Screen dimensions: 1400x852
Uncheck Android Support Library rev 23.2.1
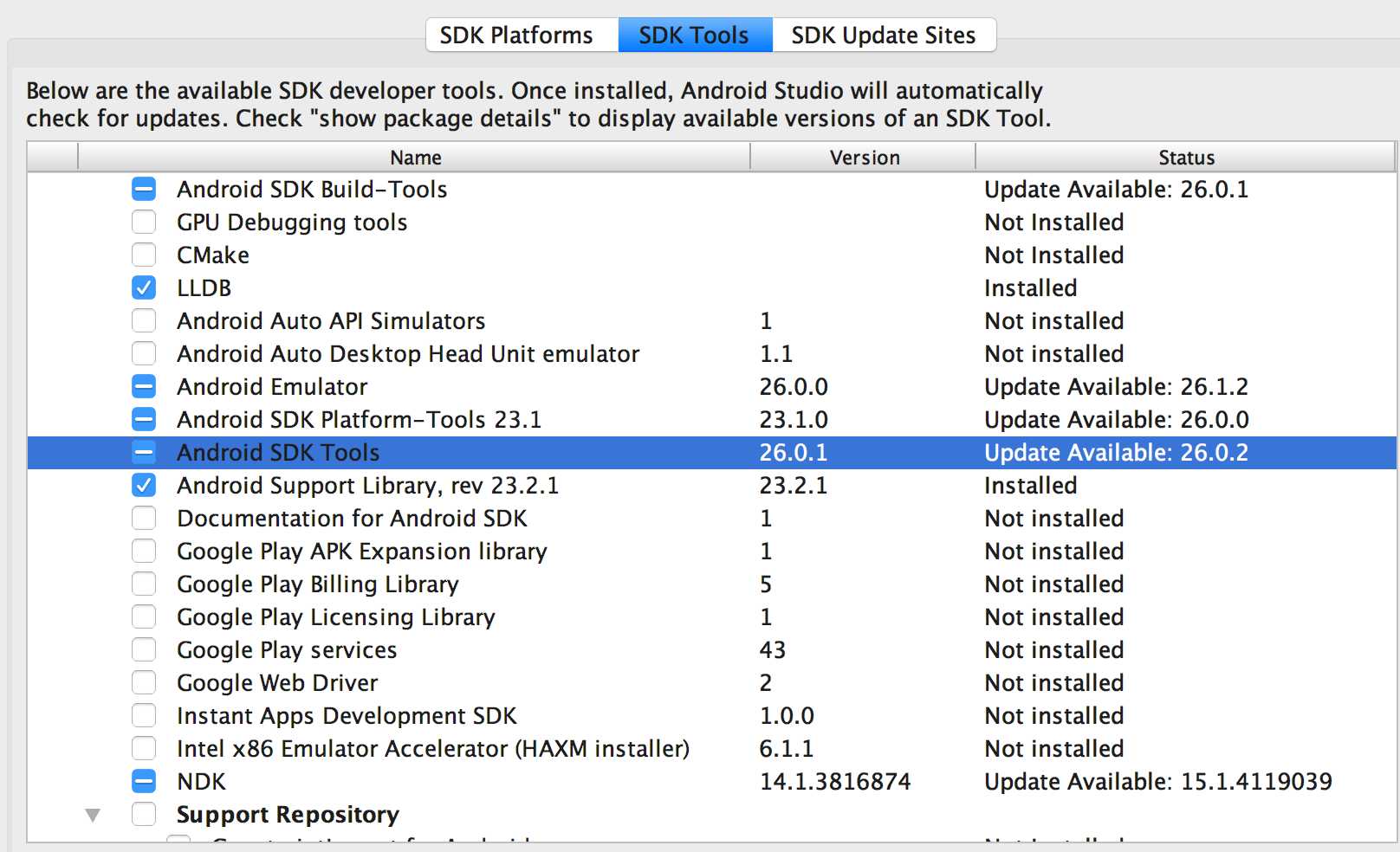[x=144, y=486]
